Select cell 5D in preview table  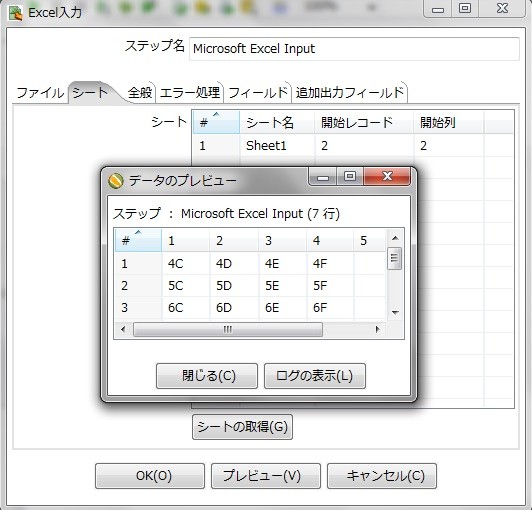click(234, 286)
